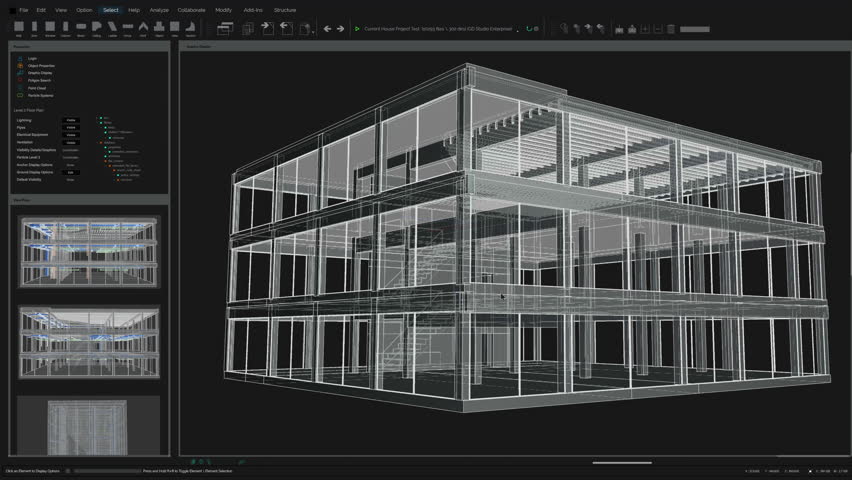The height and width of the screenshot is (480, 852).
Task: Select the top colored building thumbnail
Action: click(x=89, y=252)
